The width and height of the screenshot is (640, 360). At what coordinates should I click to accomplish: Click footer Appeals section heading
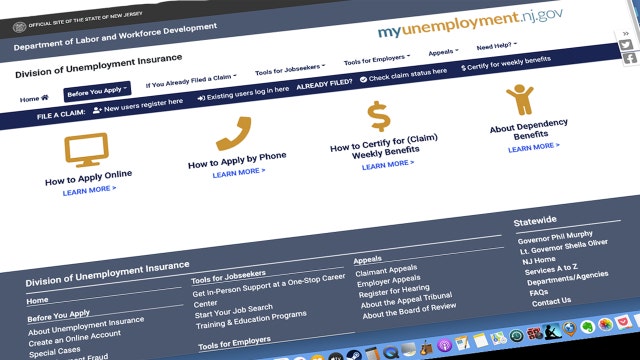[x=367, y=260]
